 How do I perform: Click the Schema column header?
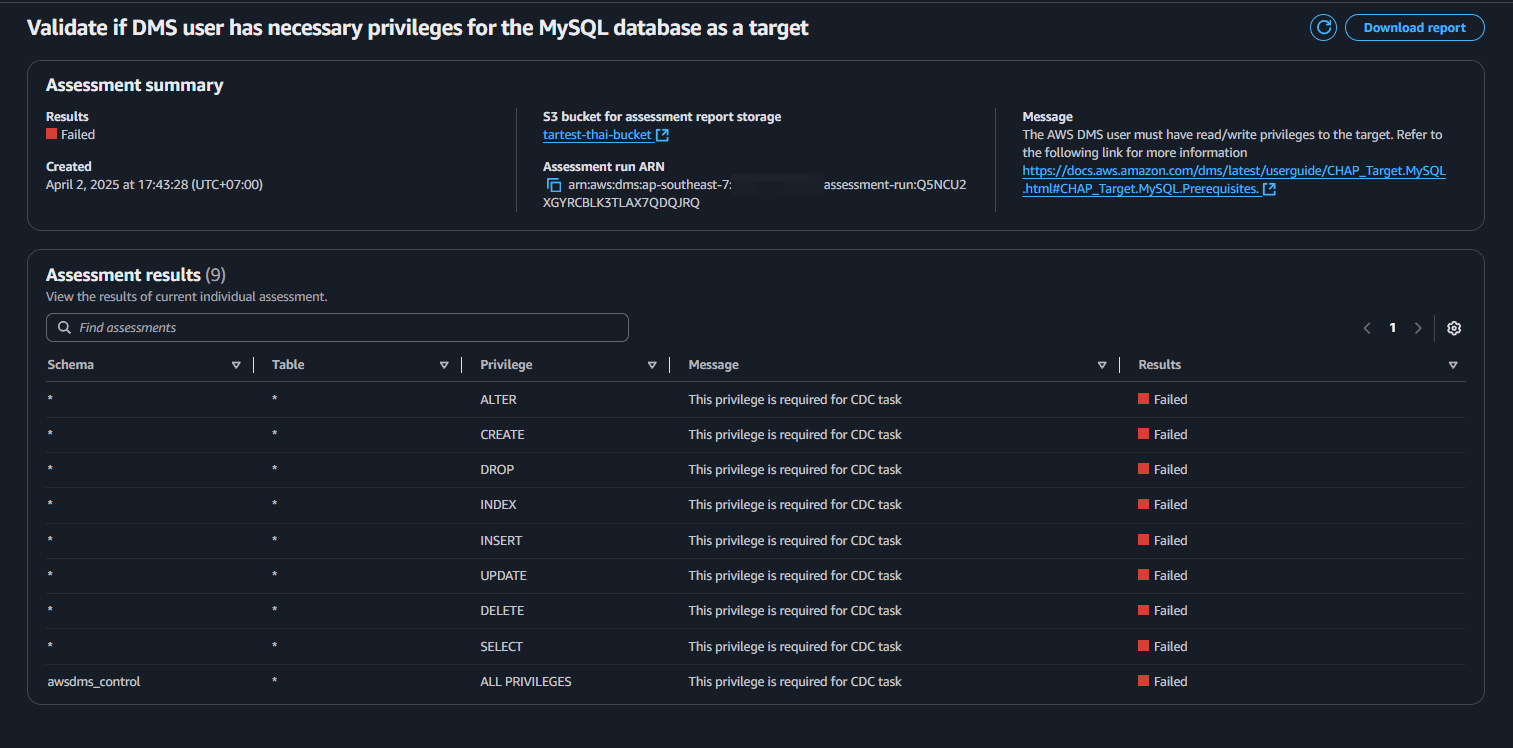point(70,365)
